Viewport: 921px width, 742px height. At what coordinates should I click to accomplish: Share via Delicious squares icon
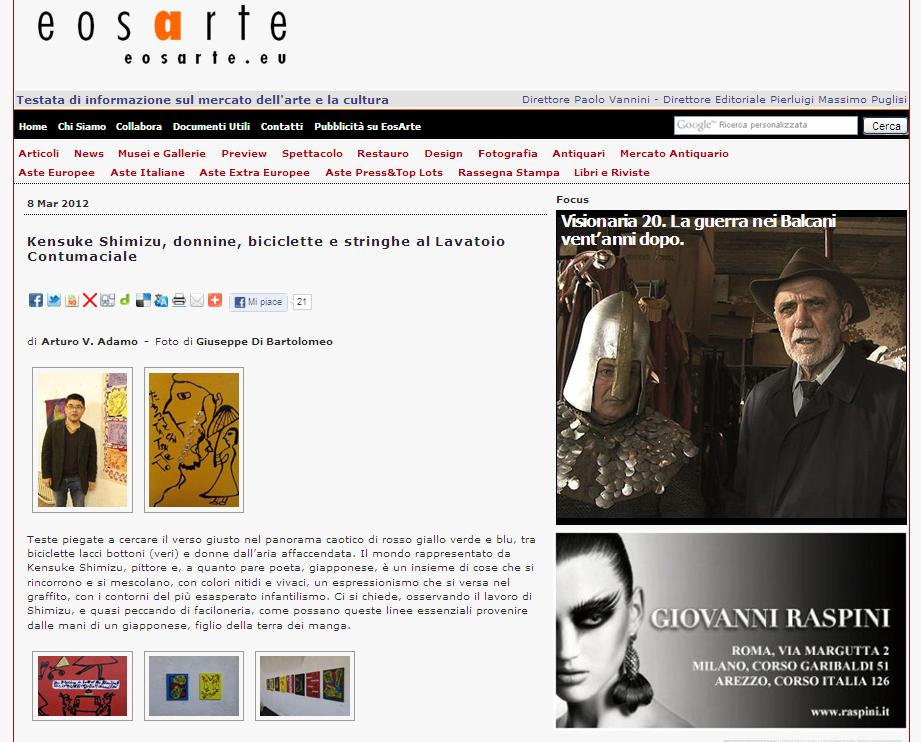click(x=143, y=300)
